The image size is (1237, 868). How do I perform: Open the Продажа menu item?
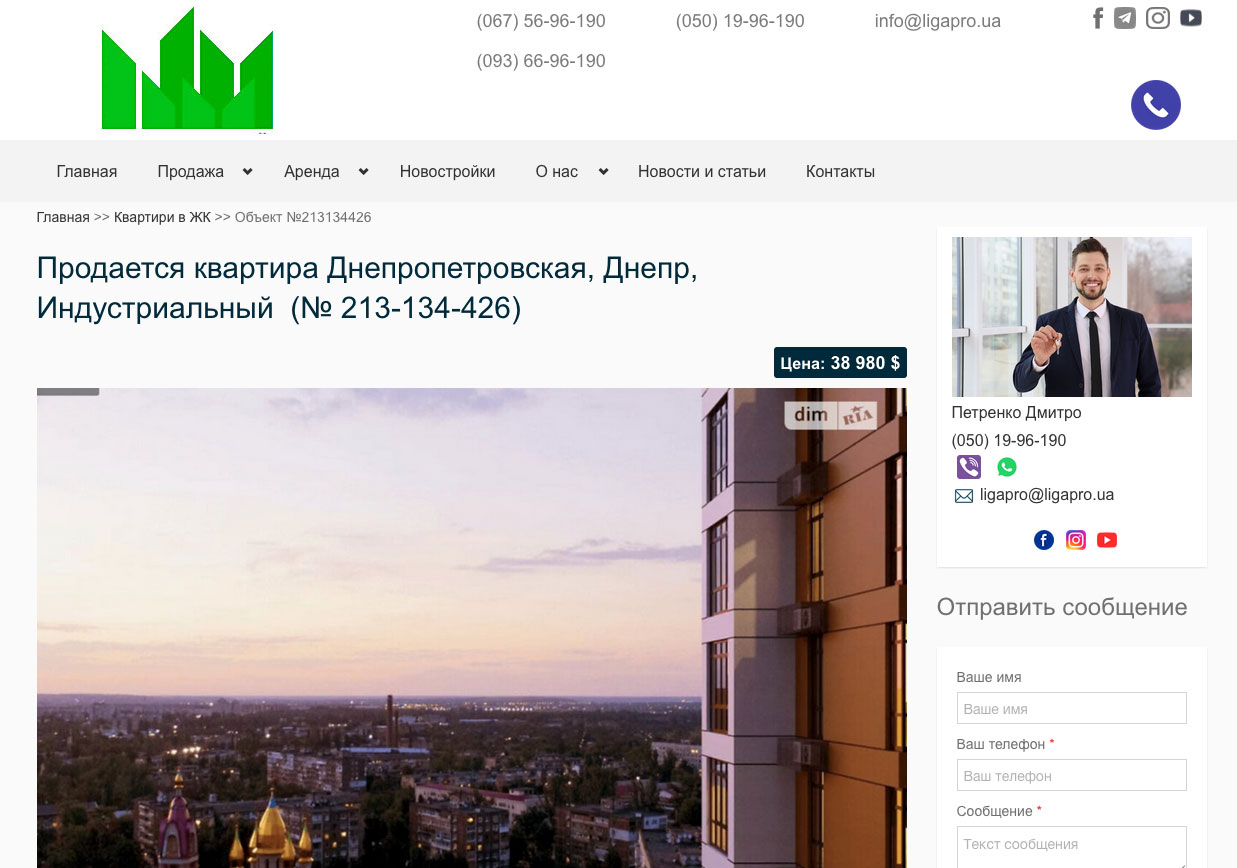pos(191,172)
